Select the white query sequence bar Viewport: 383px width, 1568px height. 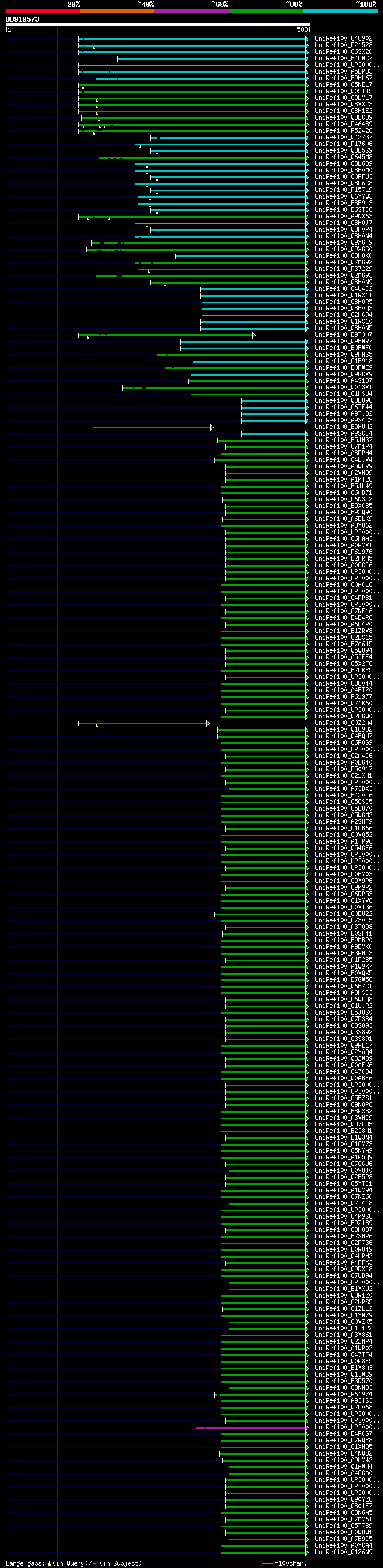click(x=157, y=25)
